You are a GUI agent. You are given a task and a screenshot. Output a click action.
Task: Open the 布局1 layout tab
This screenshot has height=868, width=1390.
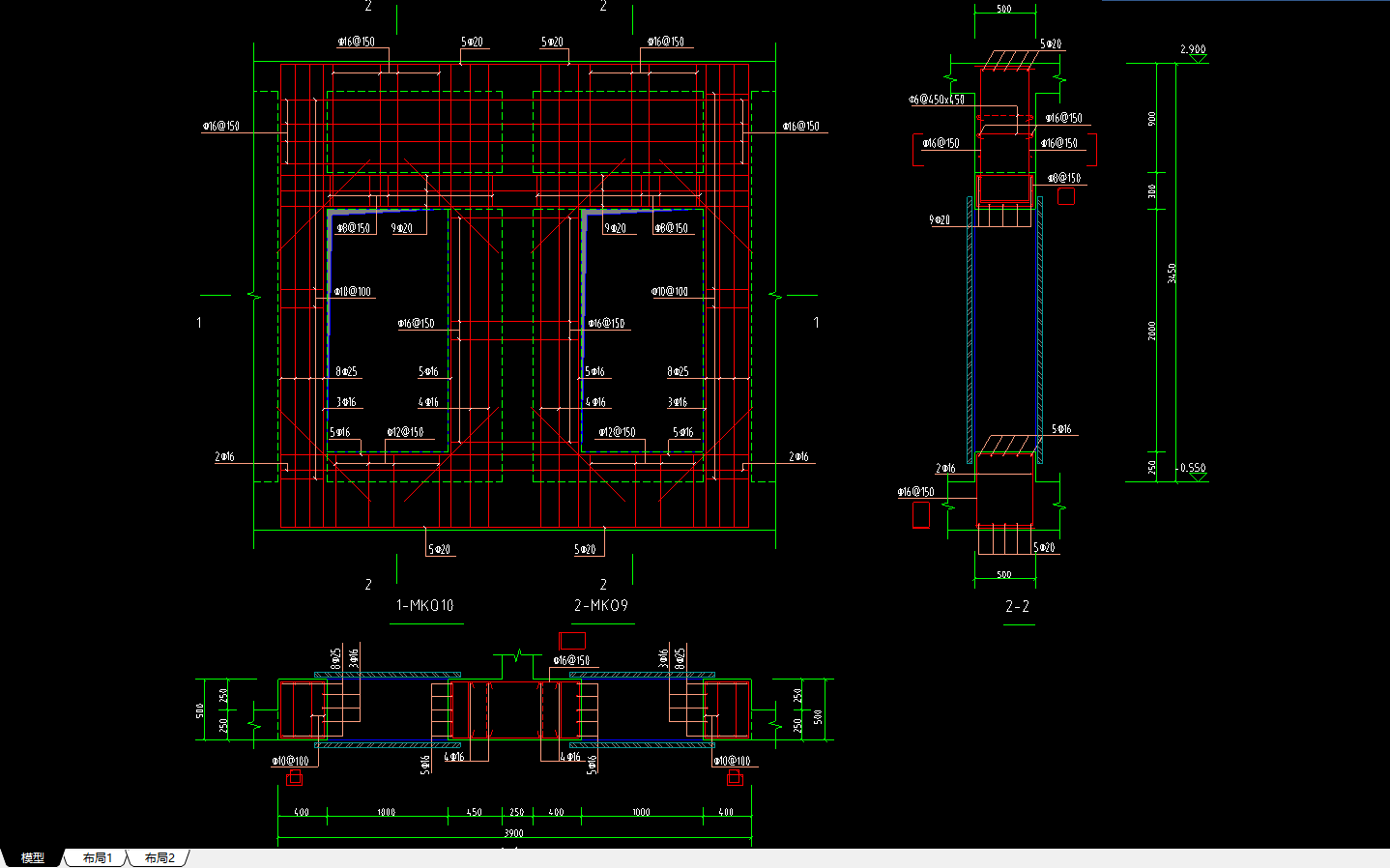(97, 858)
